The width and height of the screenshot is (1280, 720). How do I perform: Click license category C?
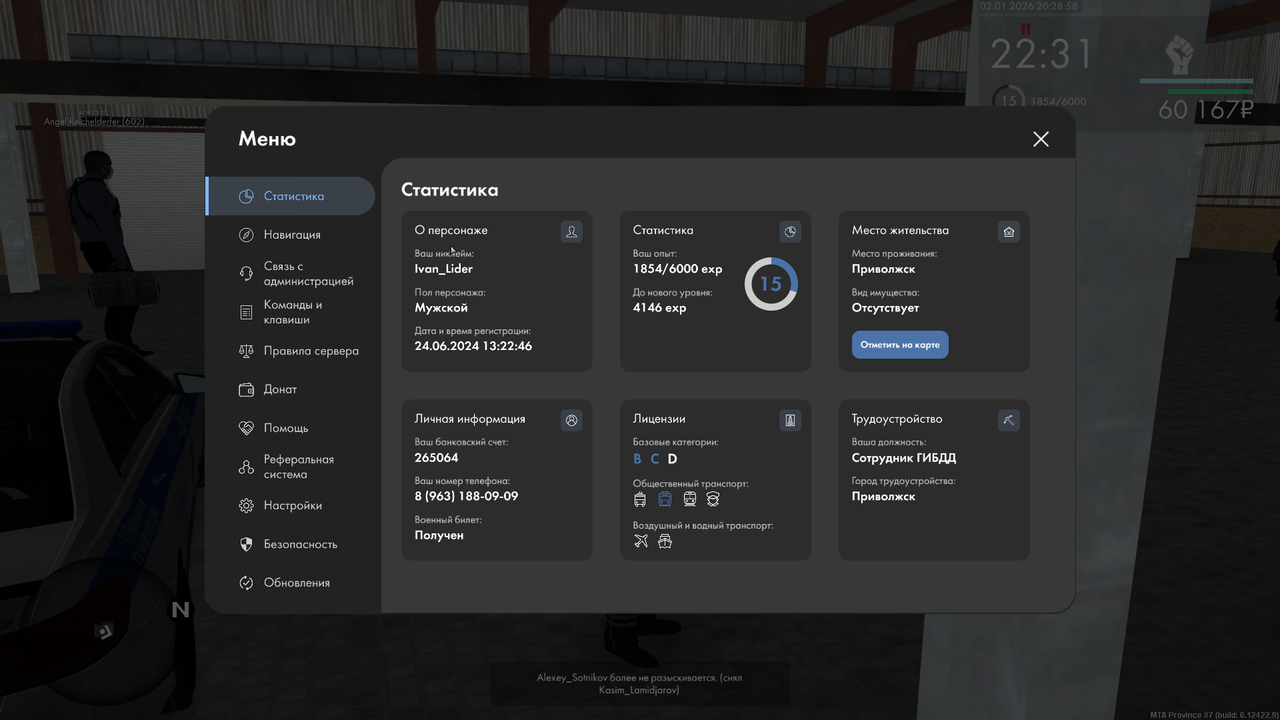coord(655,459)
